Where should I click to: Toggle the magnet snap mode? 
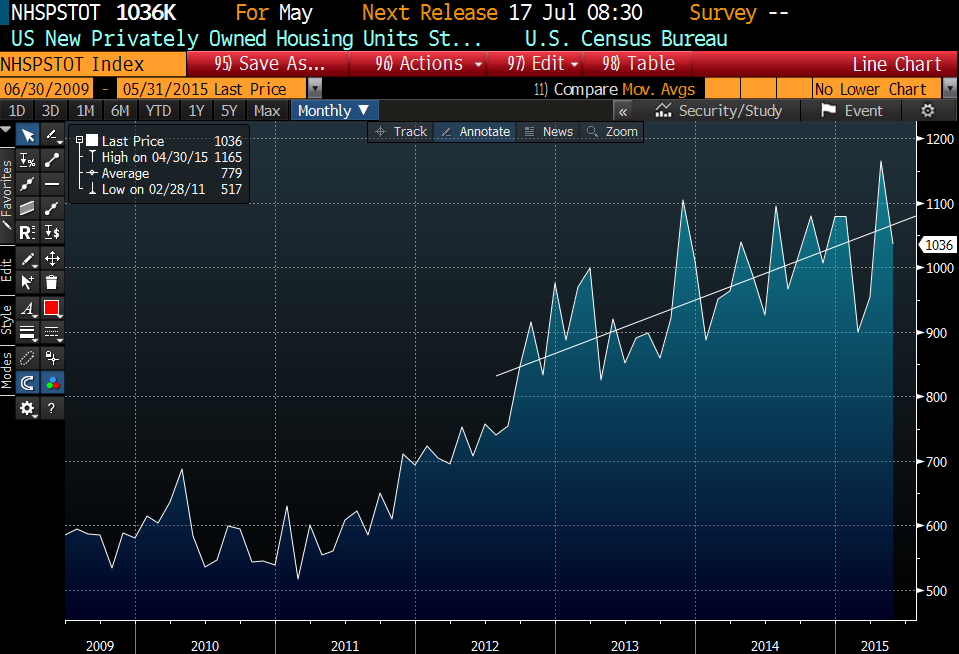[28, 382]
